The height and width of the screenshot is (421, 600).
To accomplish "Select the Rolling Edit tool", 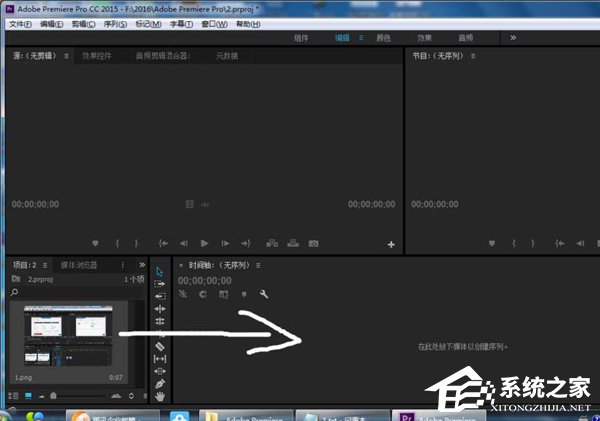I will [160, 321].
